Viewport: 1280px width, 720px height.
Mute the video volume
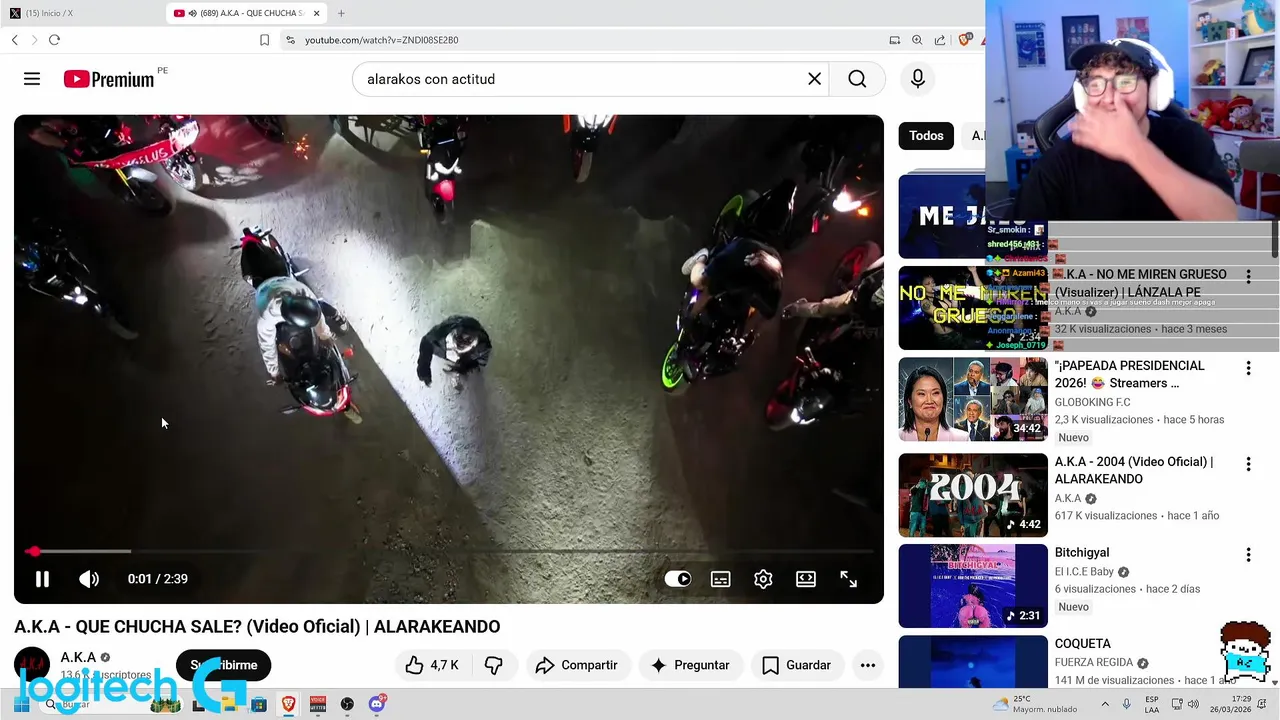pyautogui.click(x=89, y=578)
